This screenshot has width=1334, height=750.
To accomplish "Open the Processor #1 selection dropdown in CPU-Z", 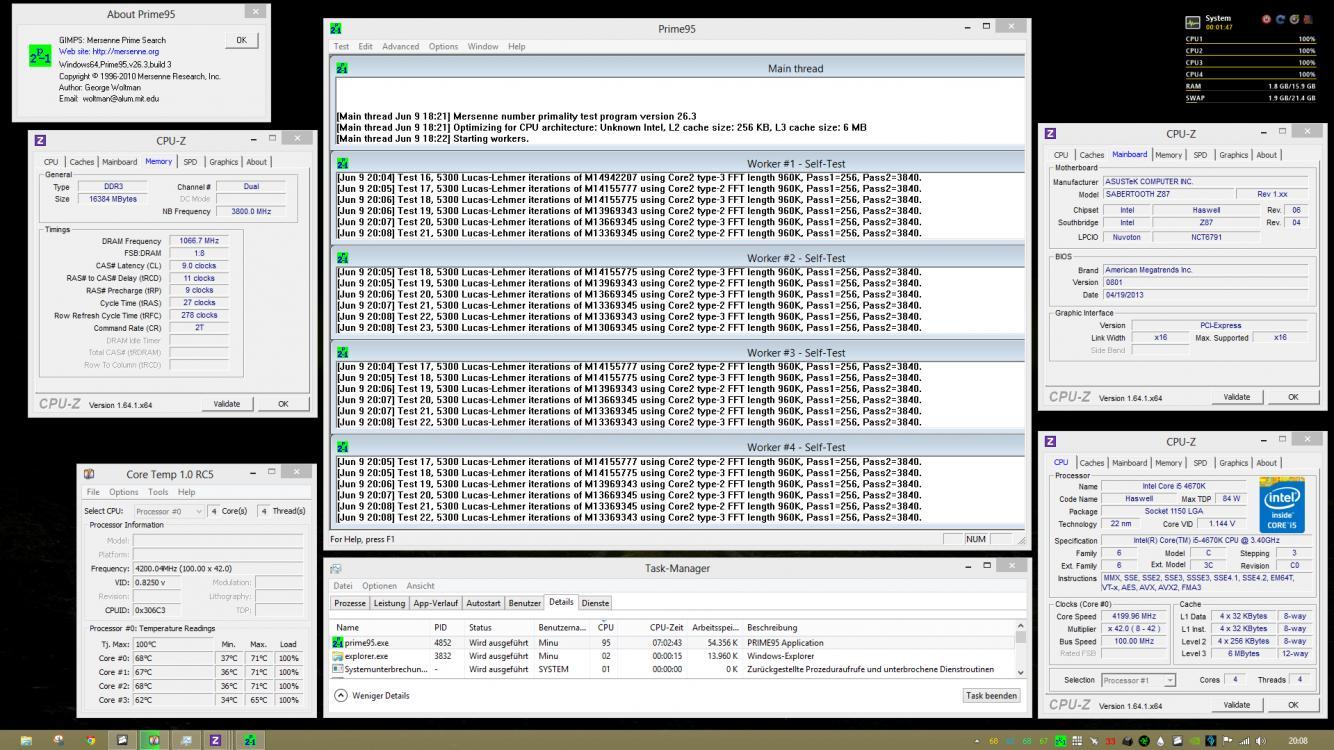I will [1138, 680].
